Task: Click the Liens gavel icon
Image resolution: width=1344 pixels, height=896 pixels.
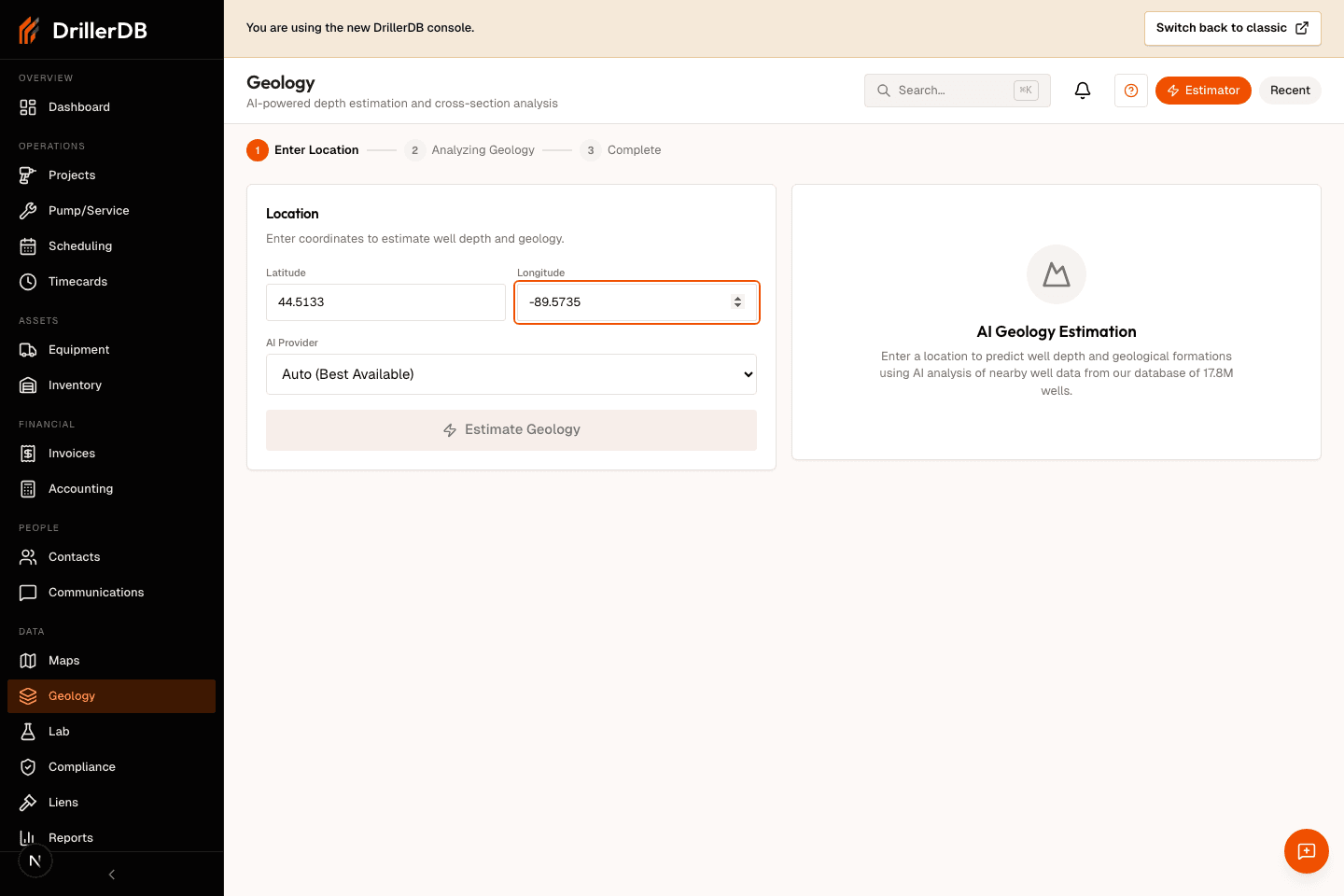Action: (28, 803)
